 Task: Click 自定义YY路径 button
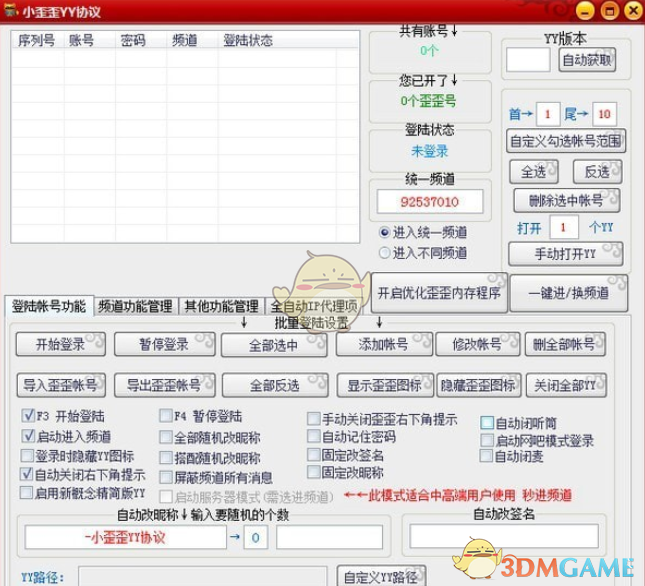[381, 576]
